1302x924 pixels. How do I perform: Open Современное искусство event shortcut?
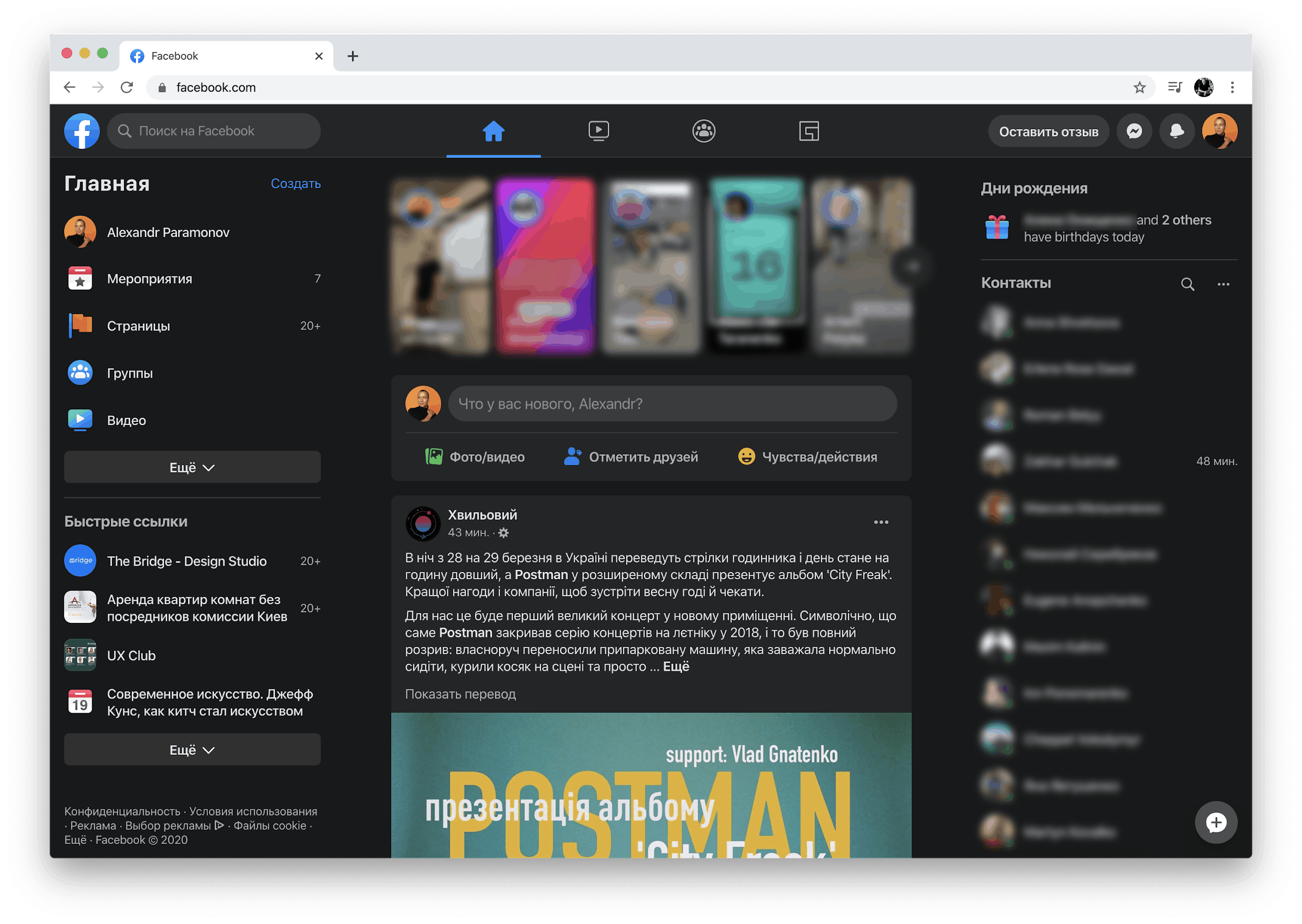(192, 703)
